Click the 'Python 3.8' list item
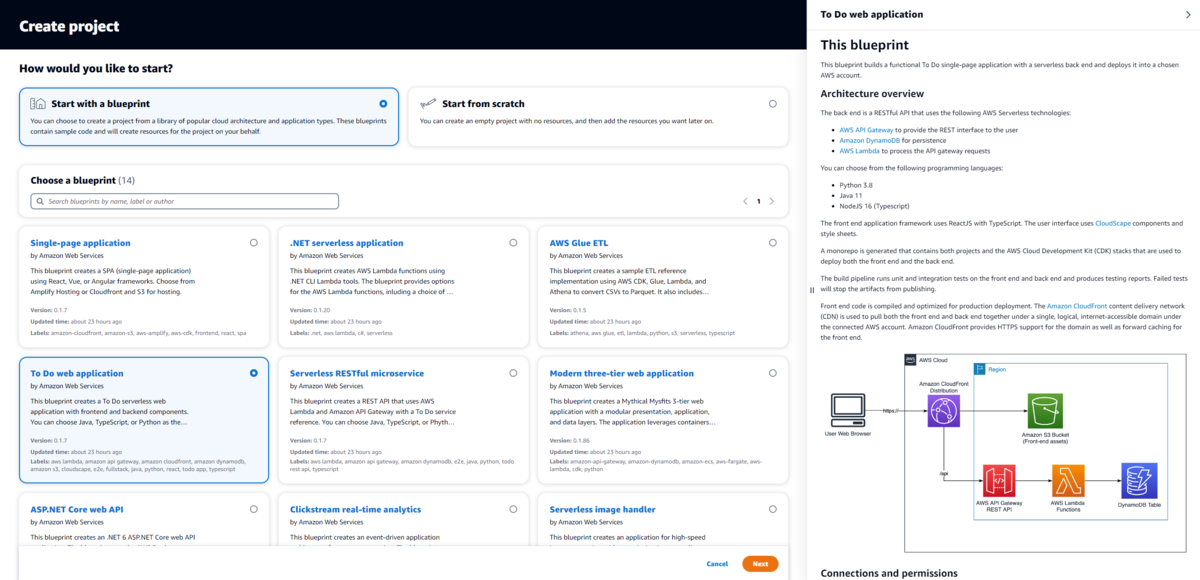Viewport: 1200px width, 580px height. pos(858,185)
